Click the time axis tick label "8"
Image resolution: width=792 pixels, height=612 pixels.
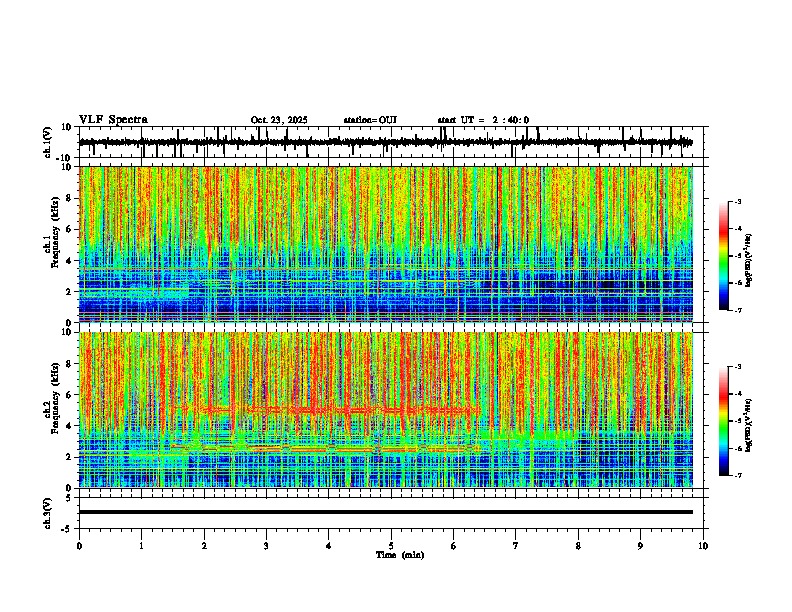(x=578, y=546)
